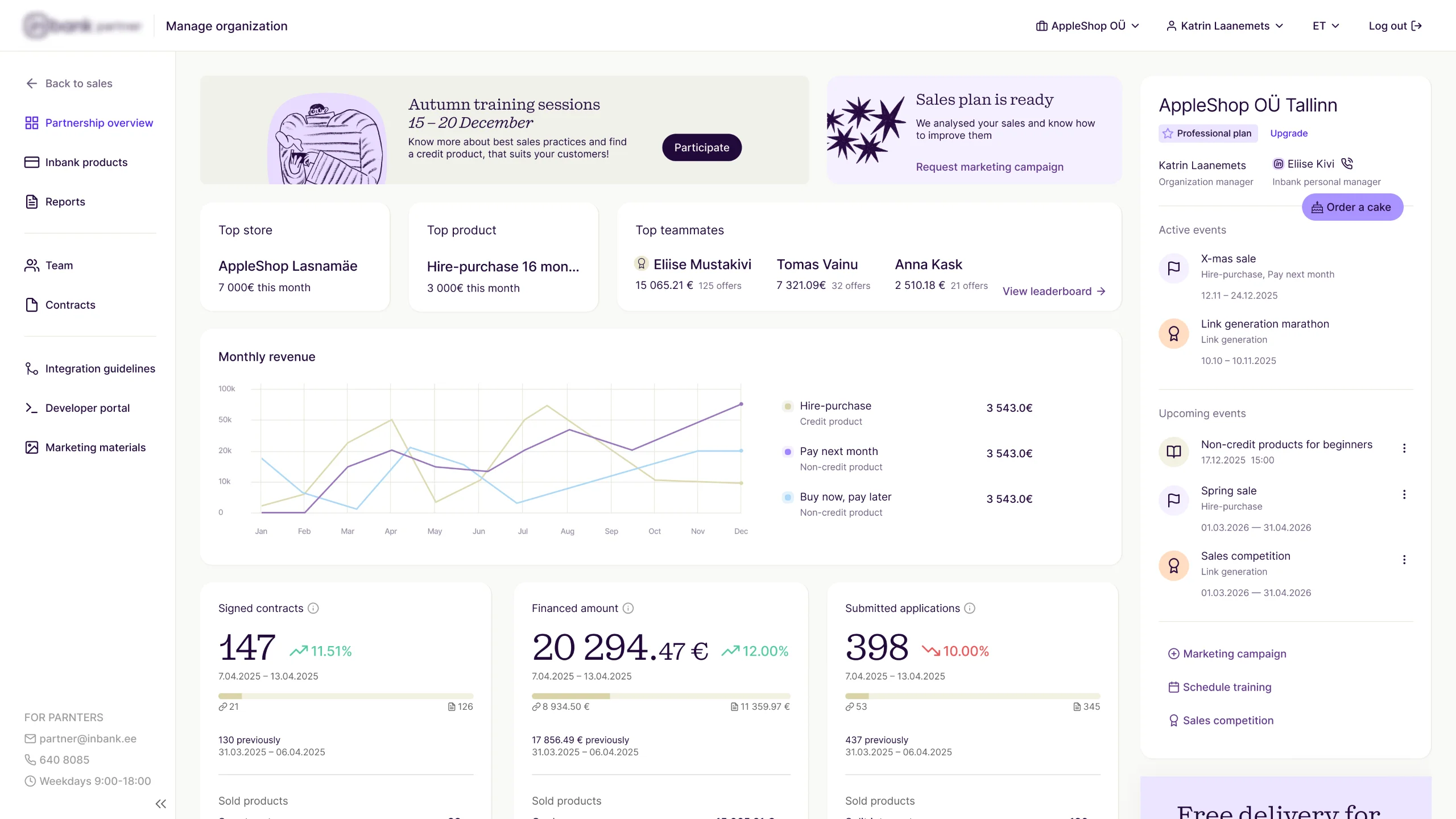Click the Marketing materials image icon
The height and width of the screenshot is (819, 1456).
32,448
